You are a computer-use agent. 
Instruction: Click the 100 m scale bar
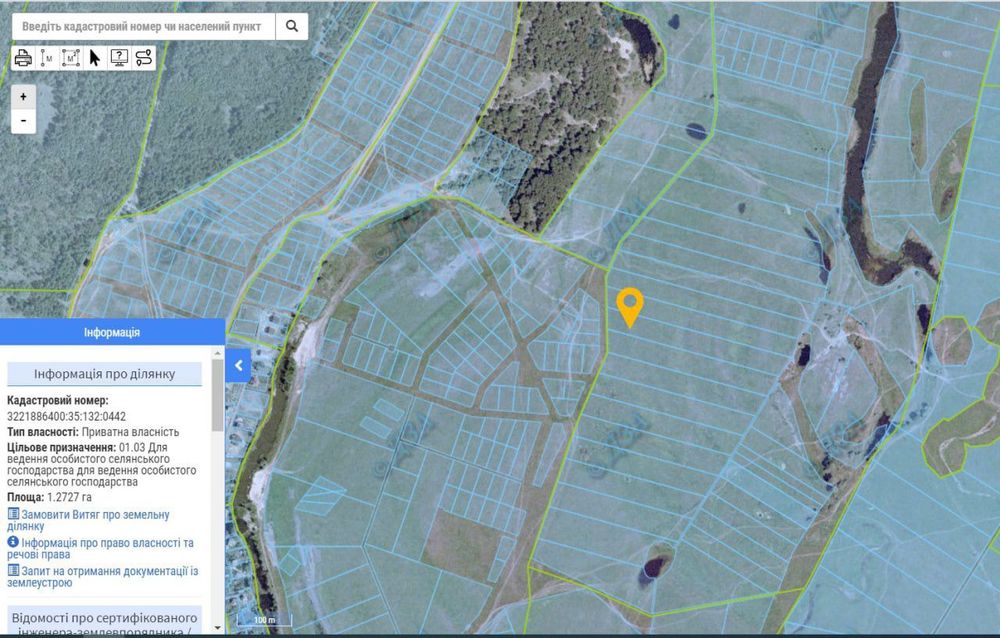coord(264,620)
